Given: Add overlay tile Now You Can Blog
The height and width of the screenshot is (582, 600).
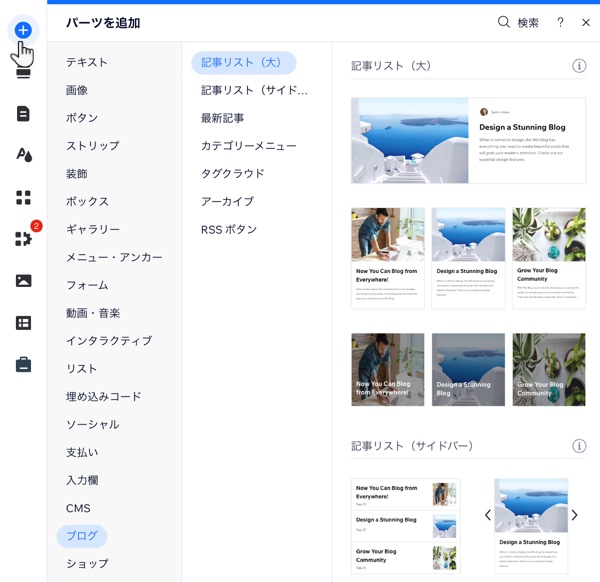Looking at the screenshot, I should (388, 370).
